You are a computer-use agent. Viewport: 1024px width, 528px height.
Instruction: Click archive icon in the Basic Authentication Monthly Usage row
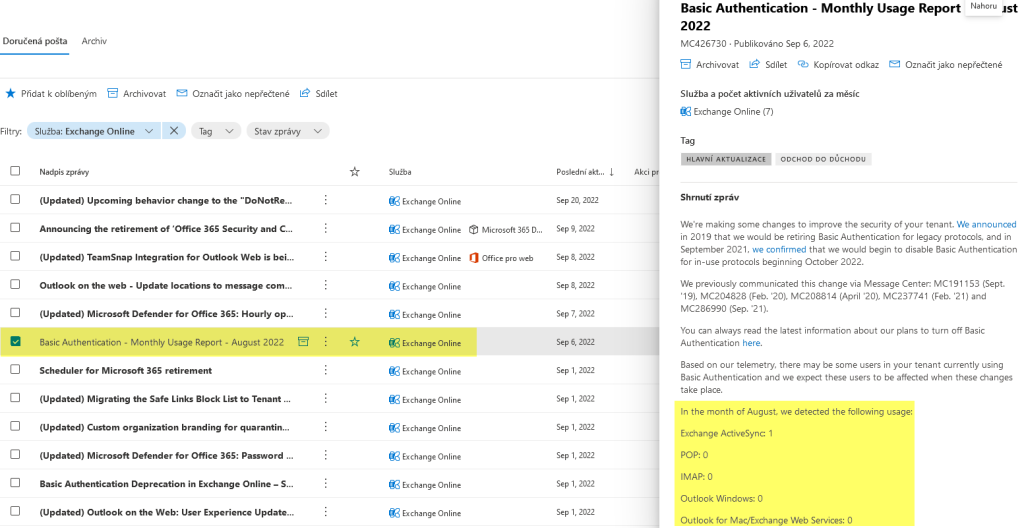click(x=303, y=341)
